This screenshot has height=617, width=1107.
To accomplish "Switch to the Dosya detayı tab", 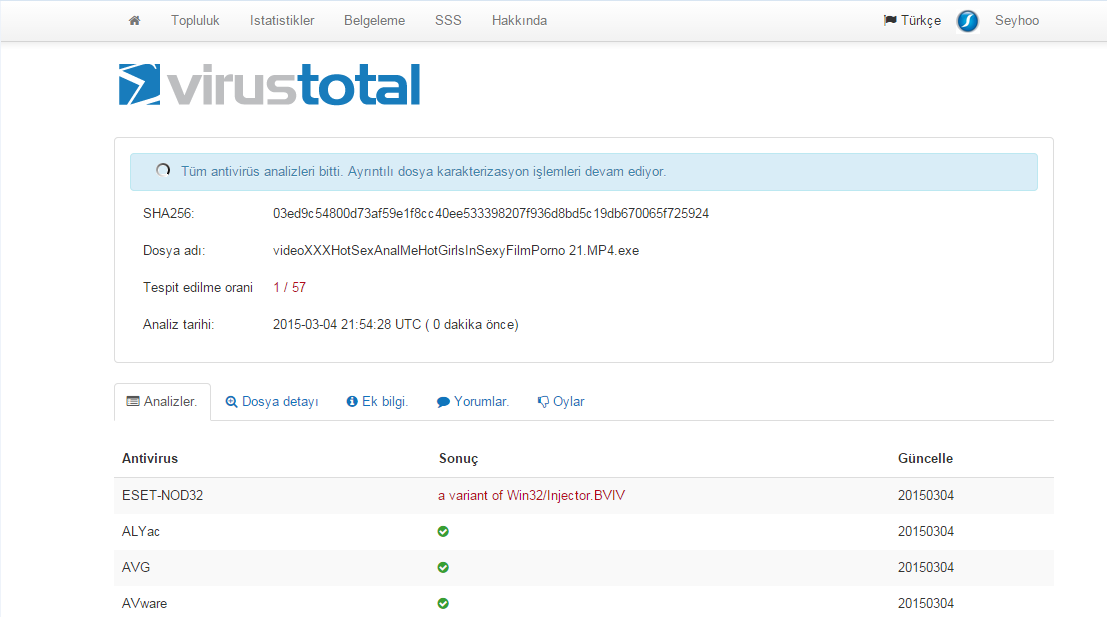I will point(272,402).
